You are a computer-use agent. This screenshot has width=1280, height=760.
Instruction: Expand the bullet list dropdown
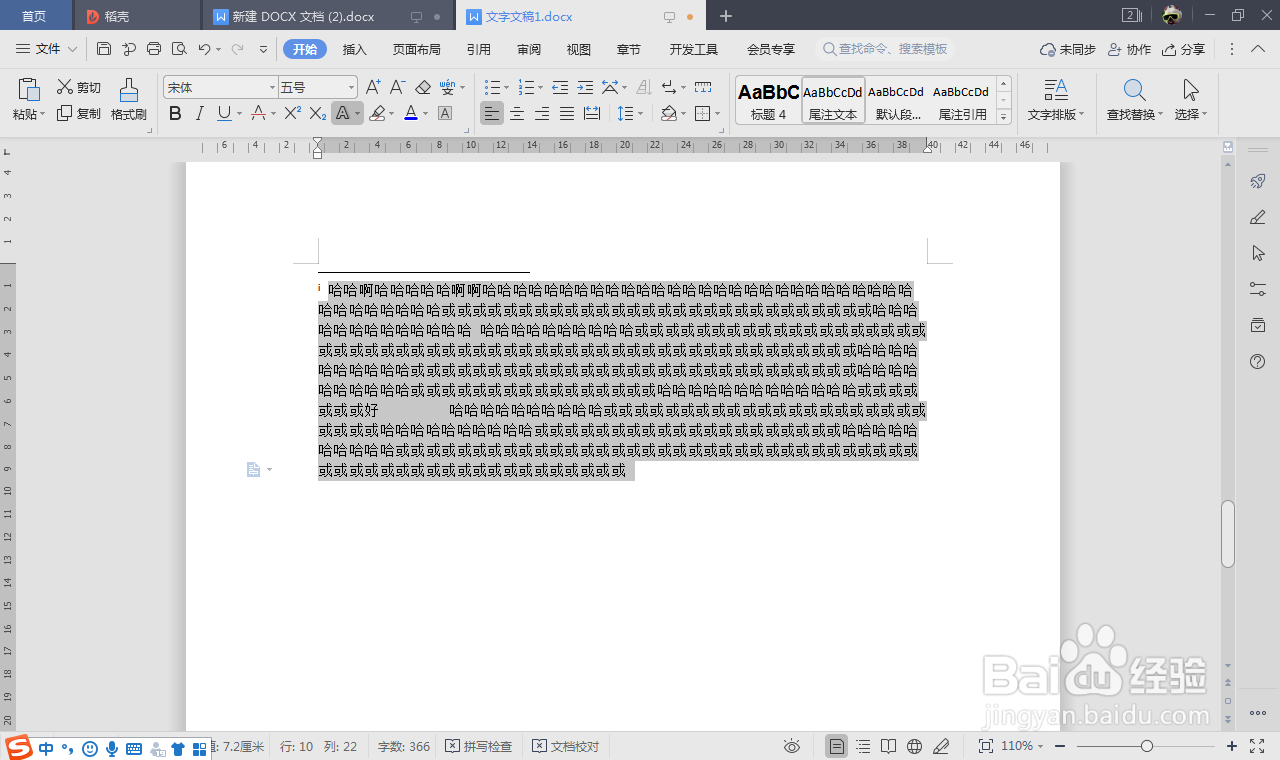click(506, 88)
